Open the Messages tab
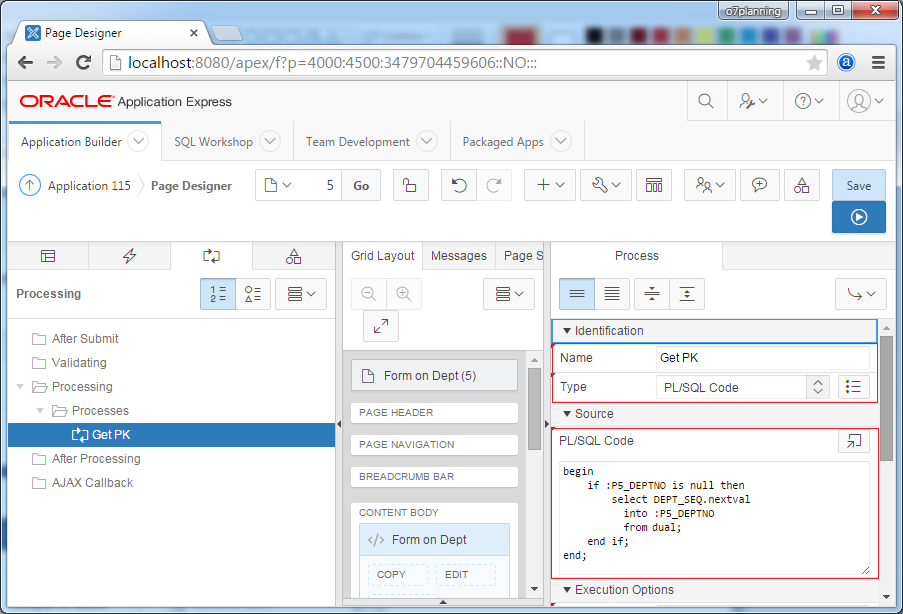This screenshot has width=903, height=614. coord(458,256)
